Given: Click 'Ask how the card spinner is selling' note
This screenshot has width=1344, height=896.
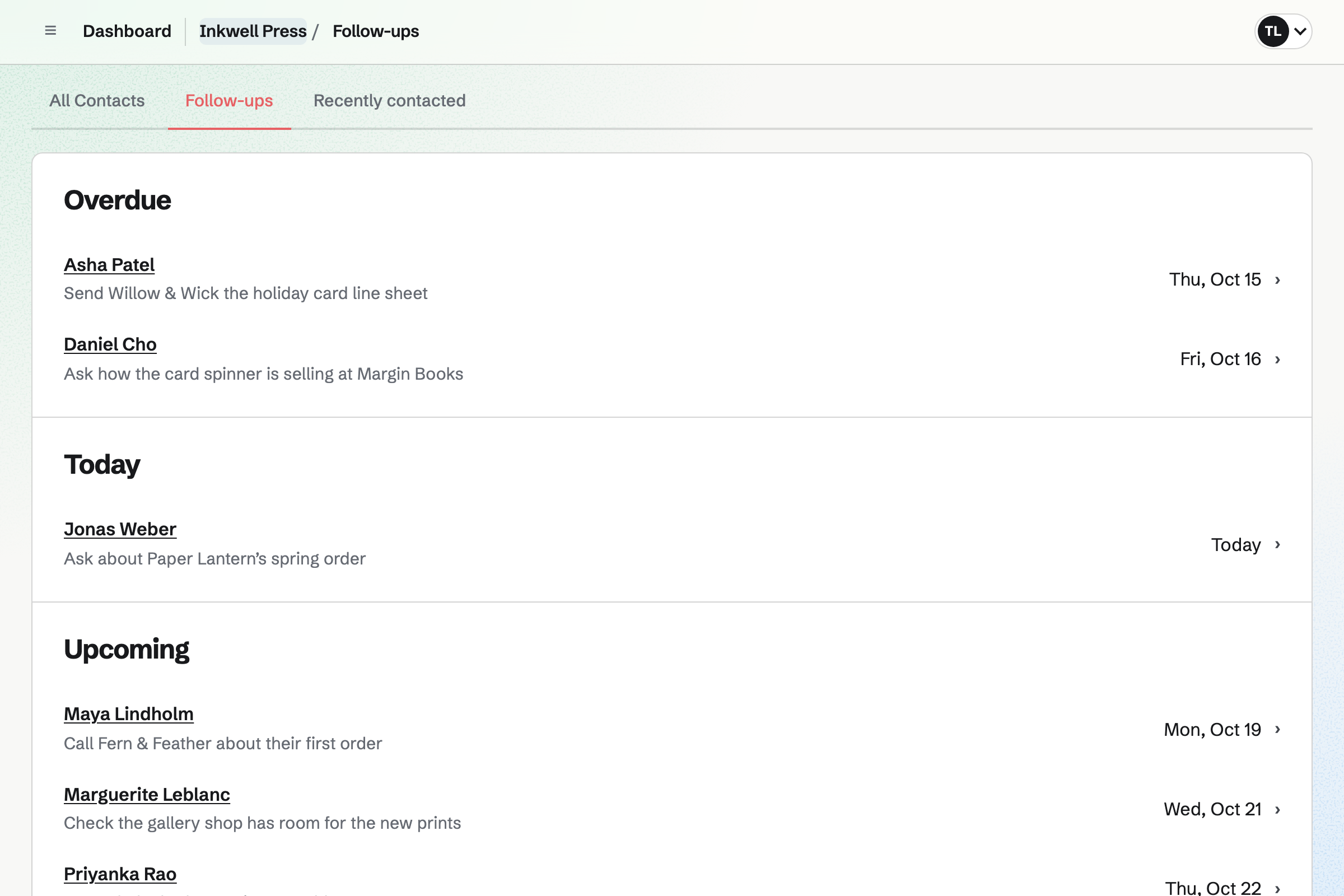Looking at the screenshot, I should (x=263, y=374).
